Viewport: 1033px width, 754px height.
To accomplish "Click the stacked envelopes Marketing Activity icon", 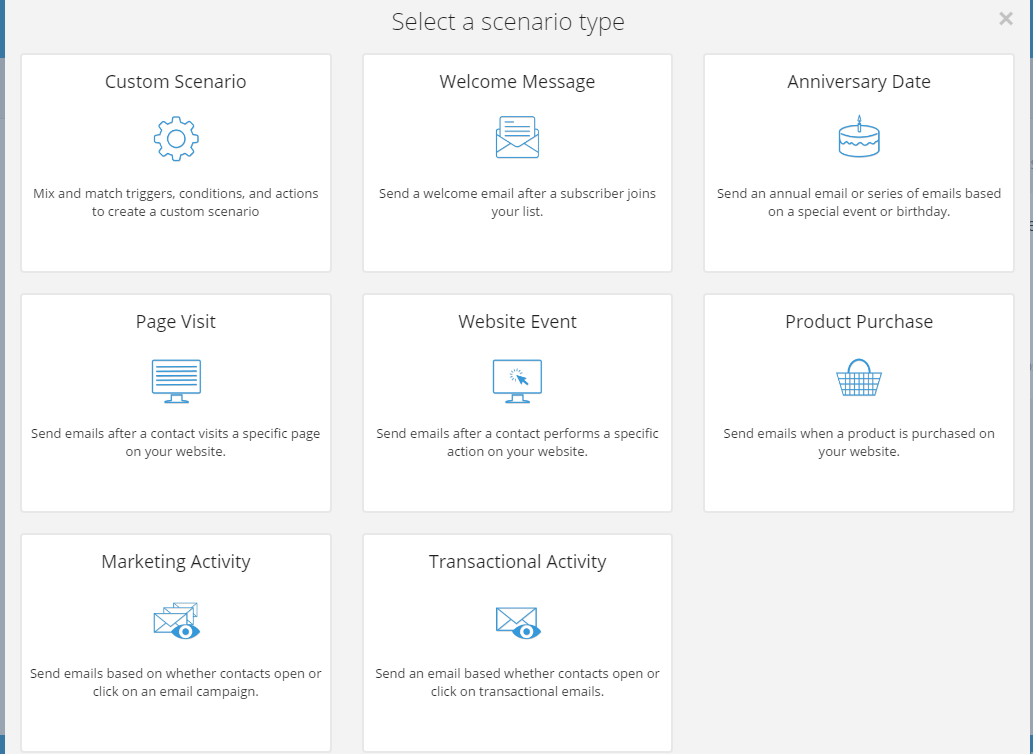I will [x=176, y=621].
